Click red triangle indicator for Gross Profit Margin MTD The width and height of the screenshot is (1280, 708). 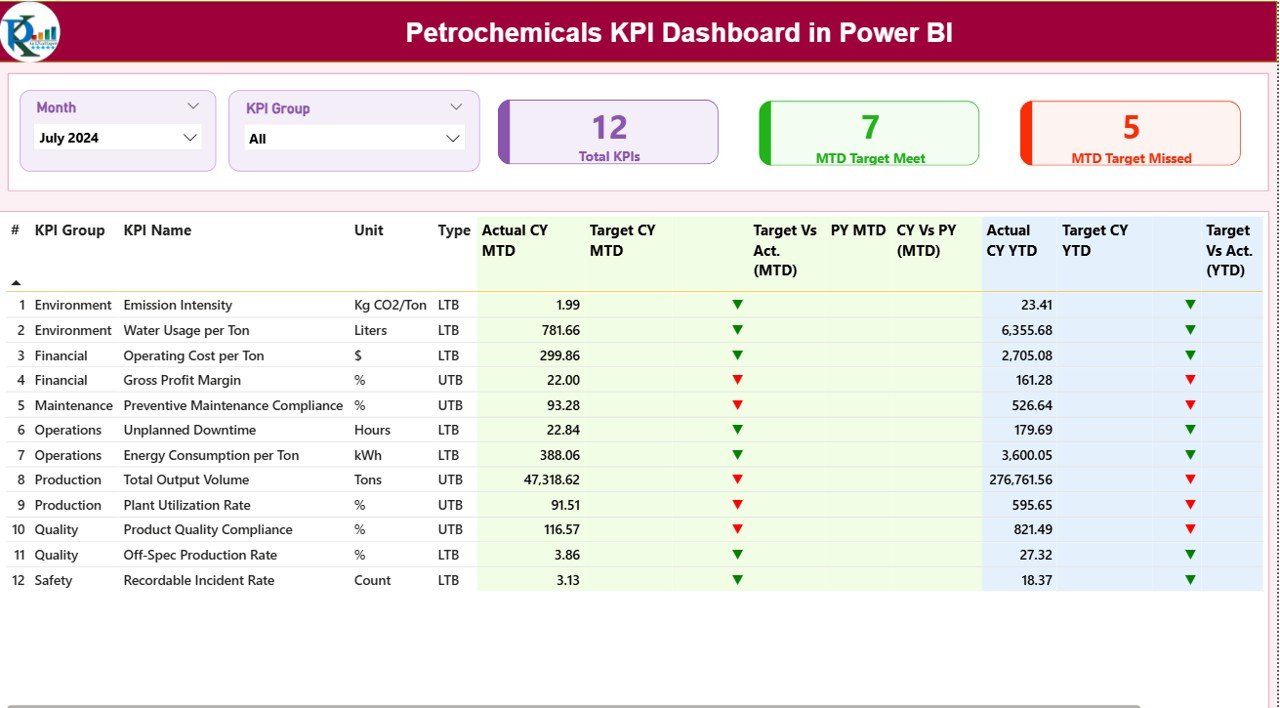coord(738,380)
